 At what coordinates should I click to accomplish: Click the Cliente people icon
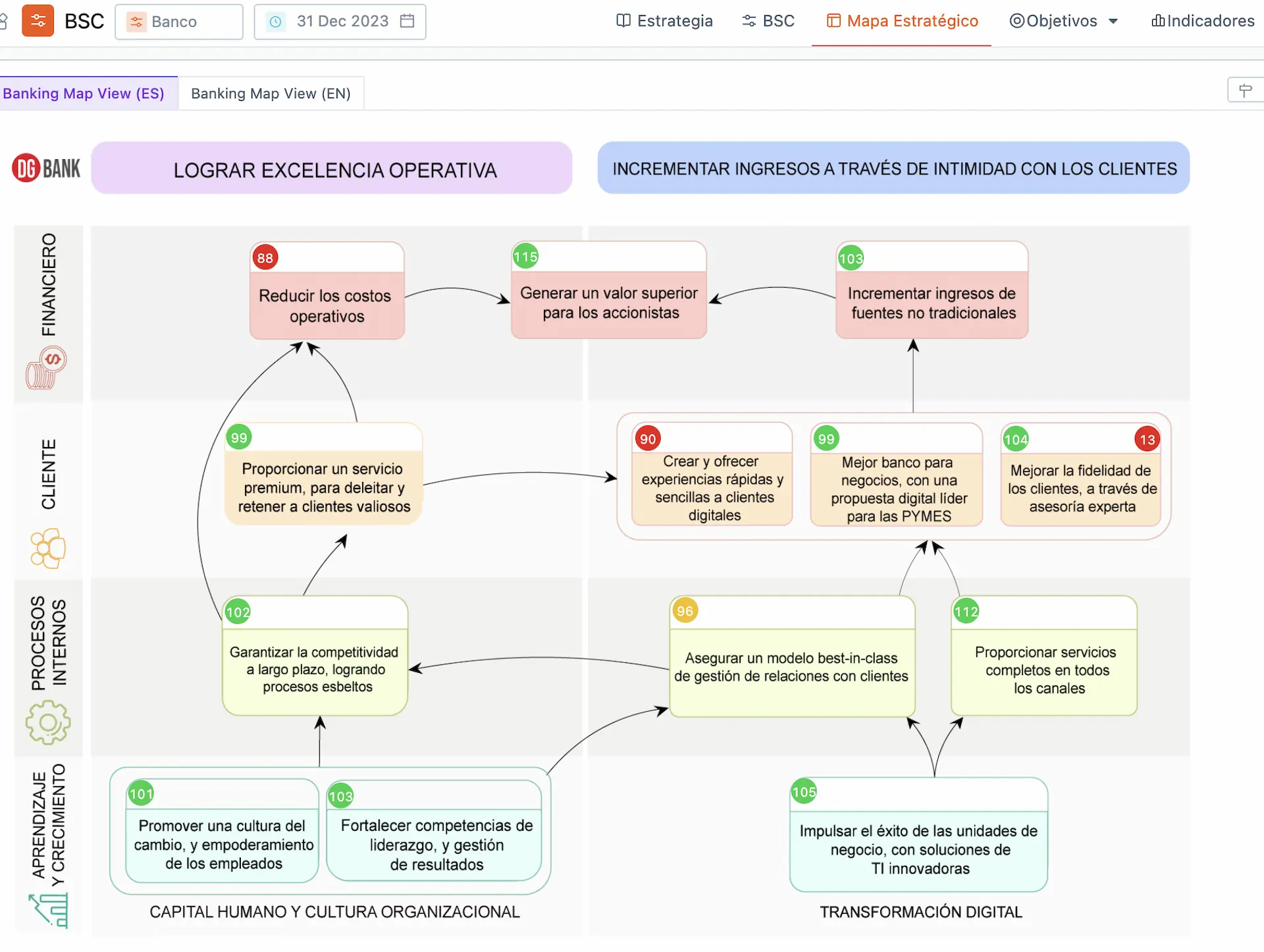(48, 548)
